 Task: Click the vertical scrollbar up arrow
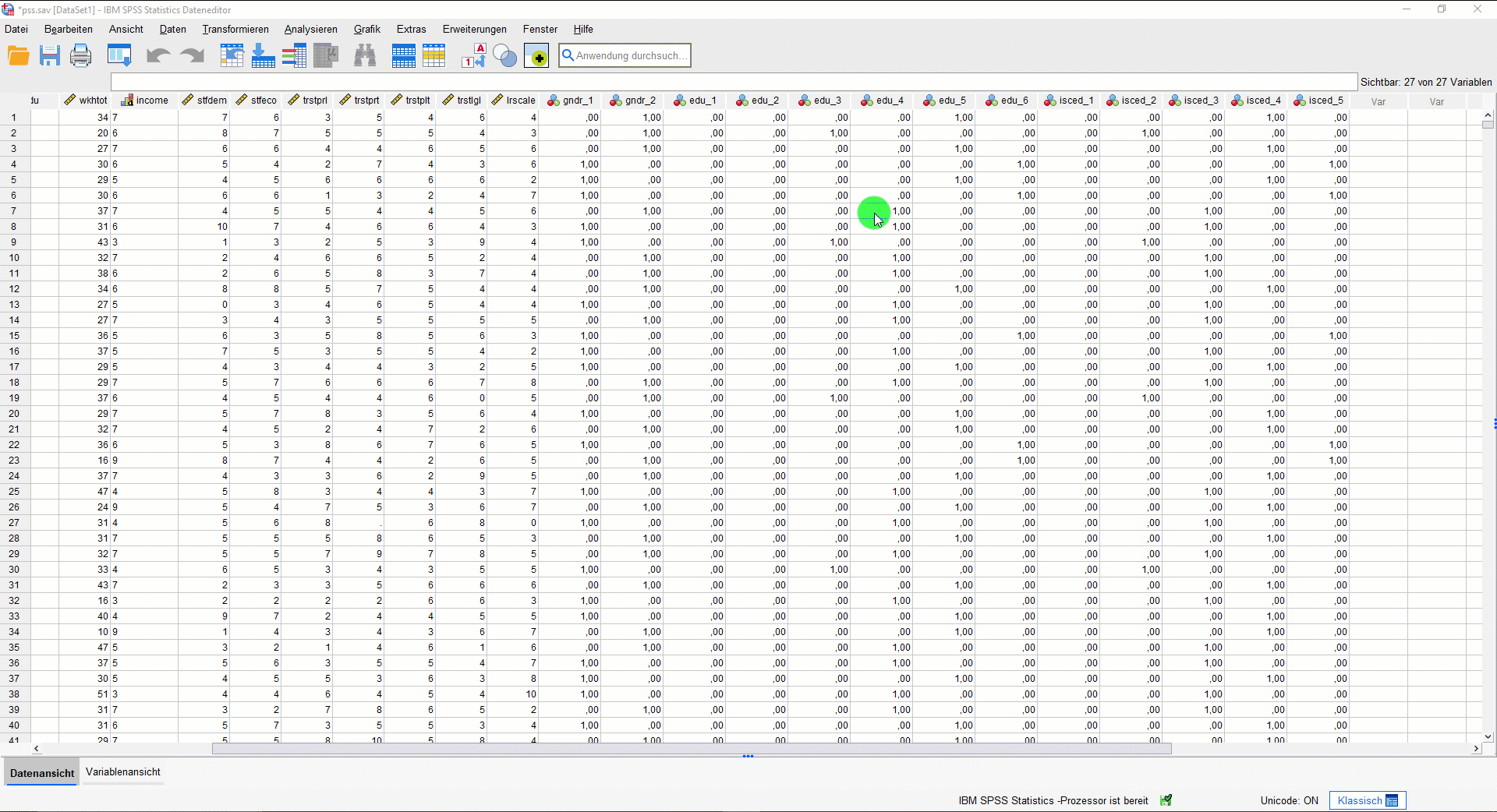pos(1488,115)
